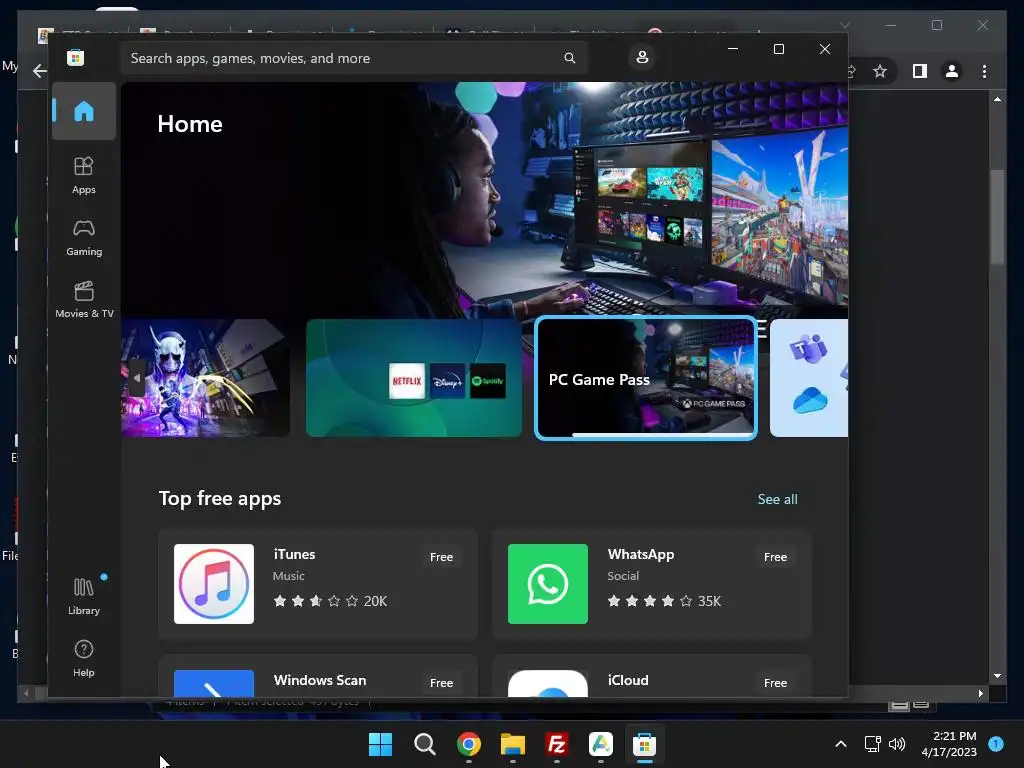Open the Home section in Microsoft Store sidebar
The height and width of the screenshot is (768, 1024).
click(84, 111)
